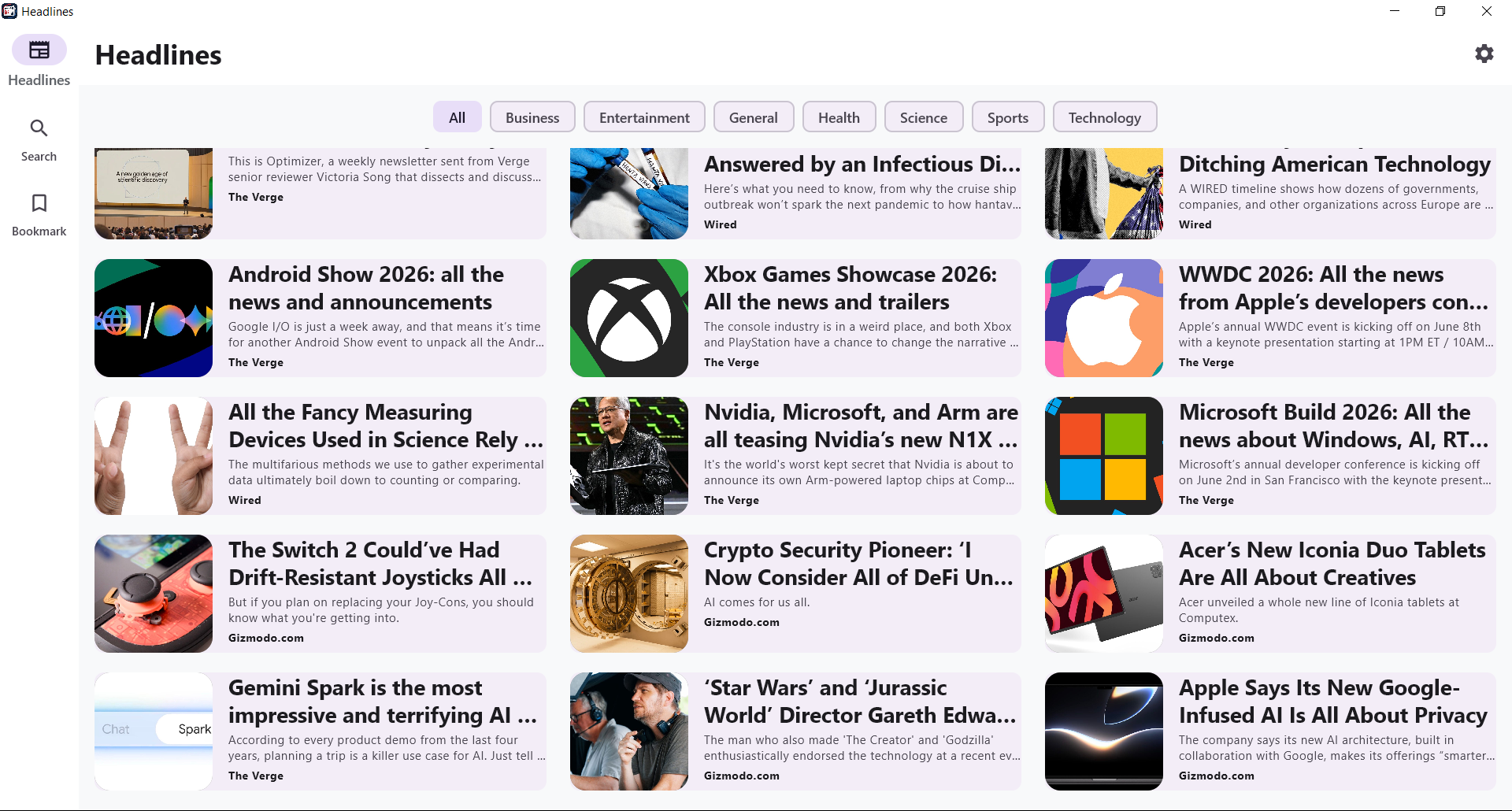Show Science headlines
This screenshot has height=811, width=1512.
coord(924,117)
